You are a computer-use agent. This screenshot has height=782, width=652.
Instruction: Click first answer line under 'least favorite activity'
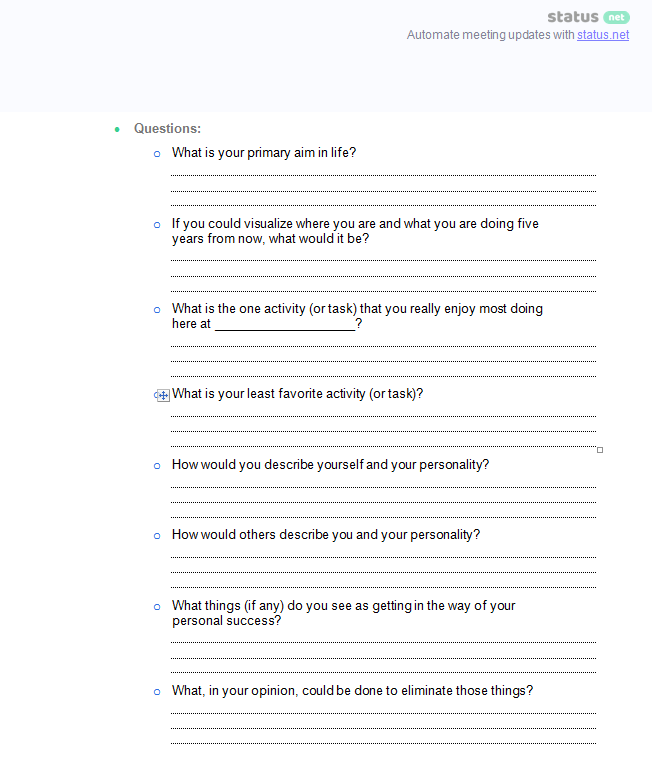[x=383, y=413]
